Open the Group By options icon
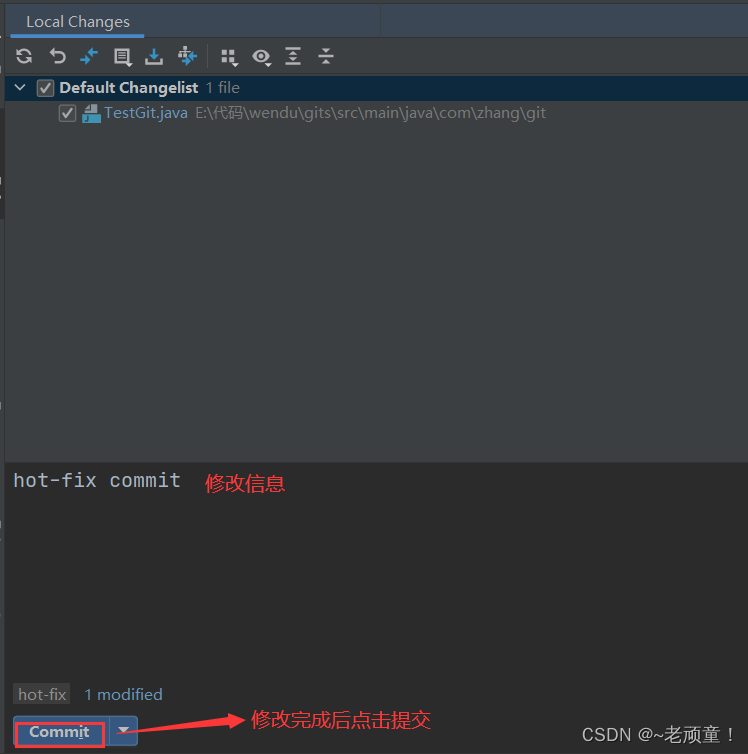Screen dimensions: 748x754 pyautogui.click(x=229, y=57)
